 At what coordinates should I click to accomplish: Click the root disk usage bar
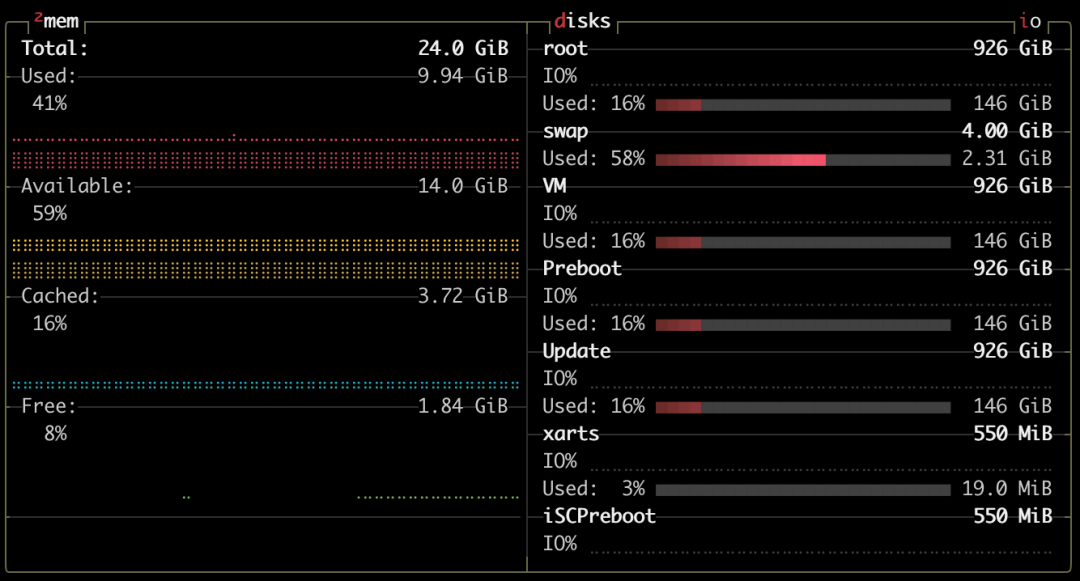(x=802, y=104)
